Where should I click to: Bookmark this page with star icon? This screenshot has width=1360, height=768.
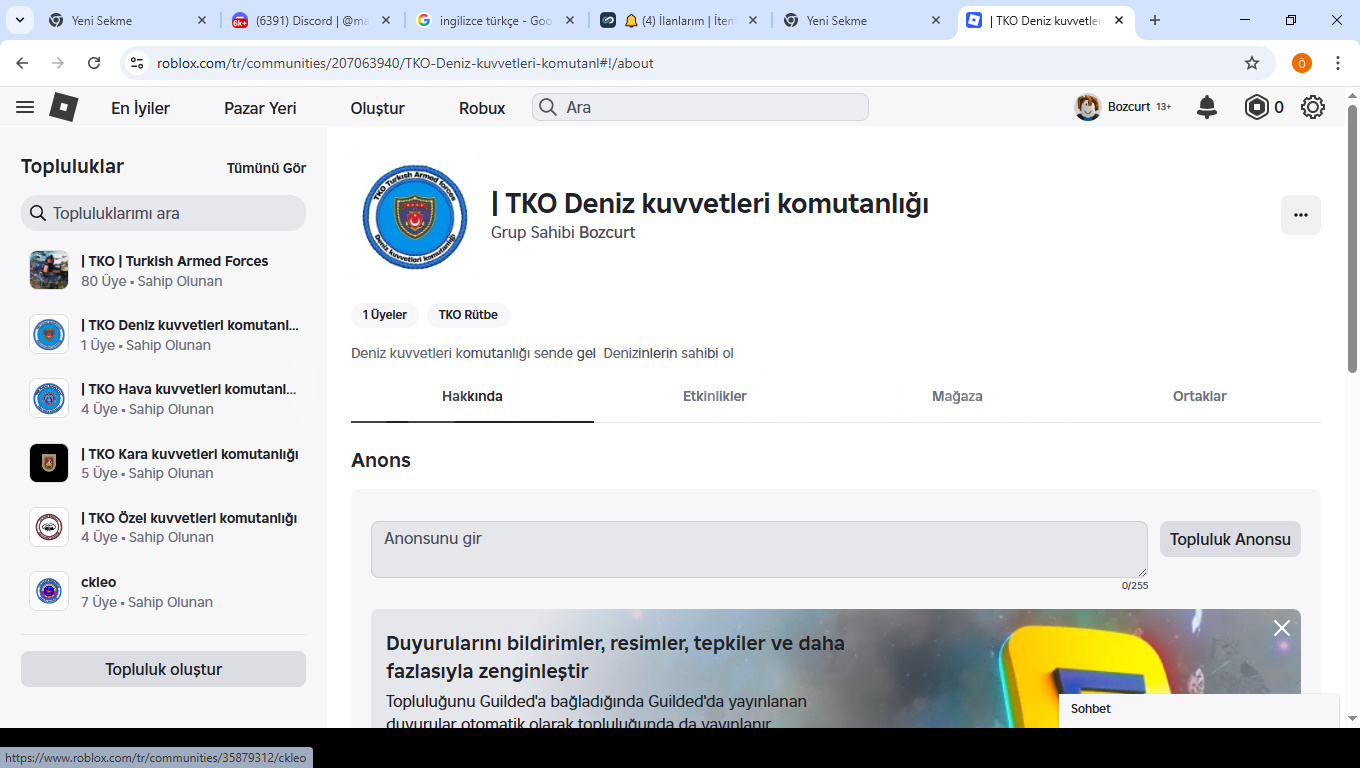coord(1252,63)
